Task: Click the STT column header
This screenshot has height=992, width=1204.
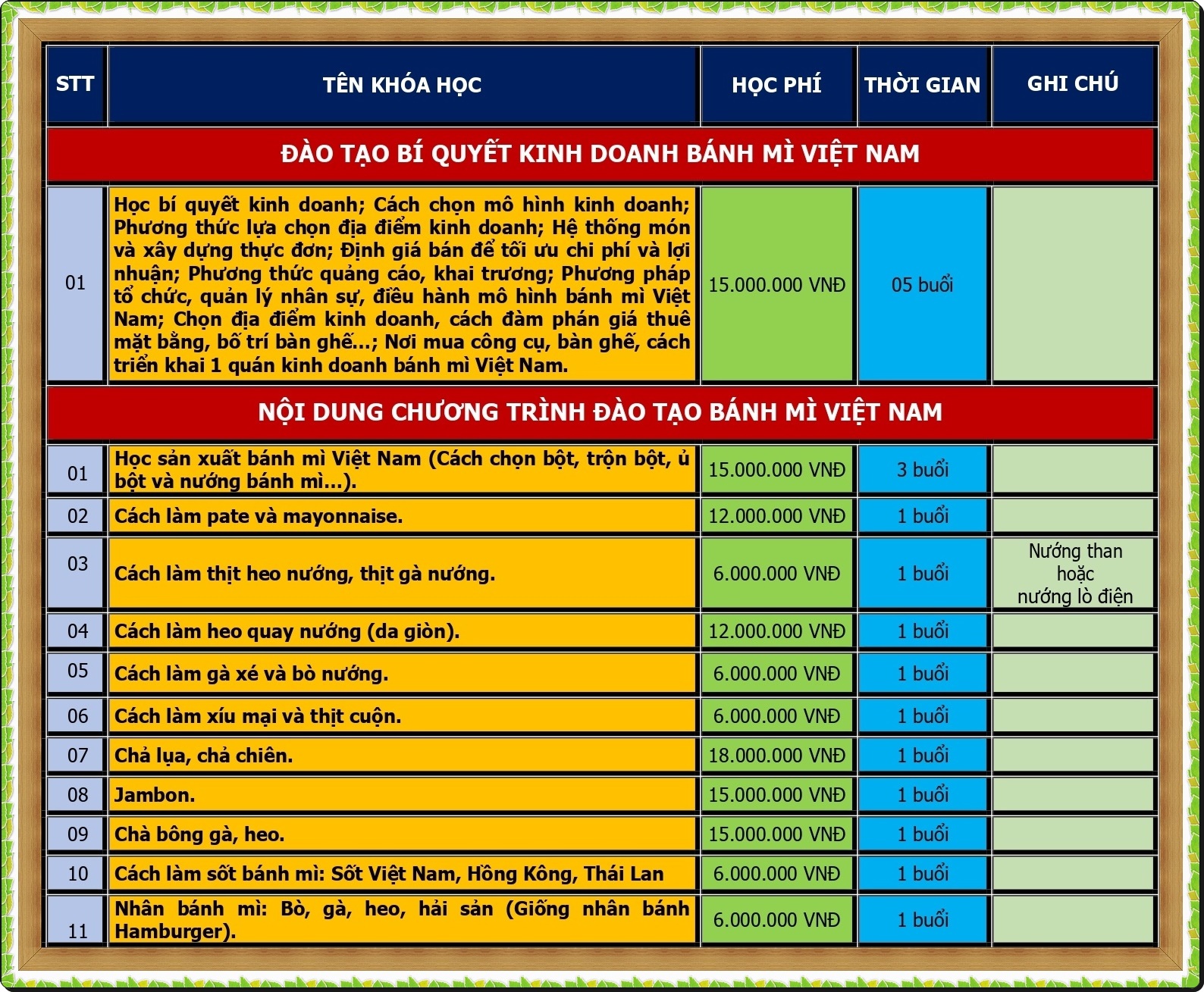Action: click(75, 84)
